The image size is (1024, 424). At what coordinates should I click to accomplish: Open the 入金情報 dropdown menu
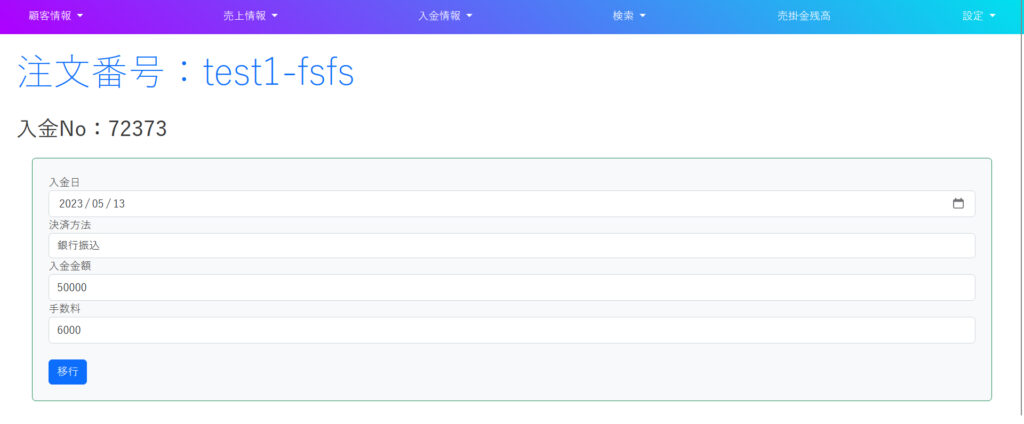445,16
